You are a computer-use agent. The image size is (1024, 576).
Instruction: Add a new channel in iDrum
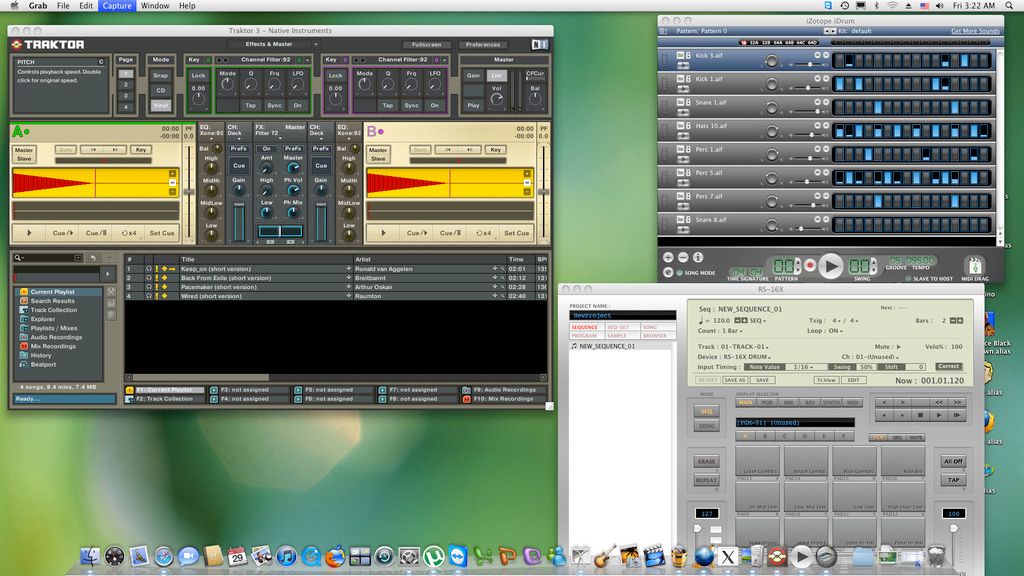pyautogui.click(x=668, y=257)
